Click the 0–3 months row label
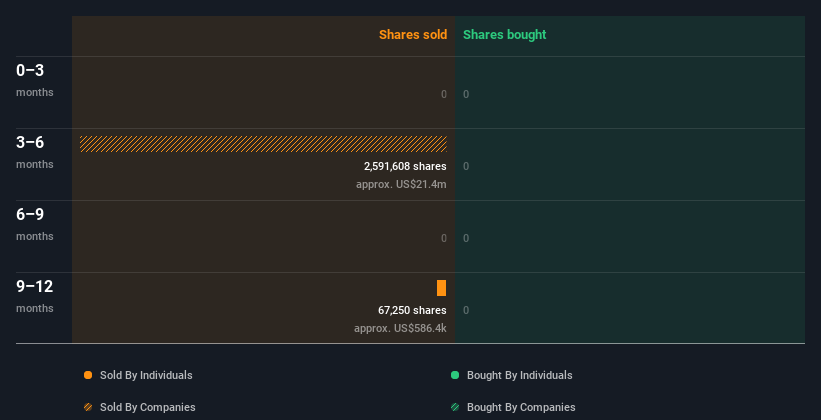The image size is (821, 420). (x=35, y=80)
